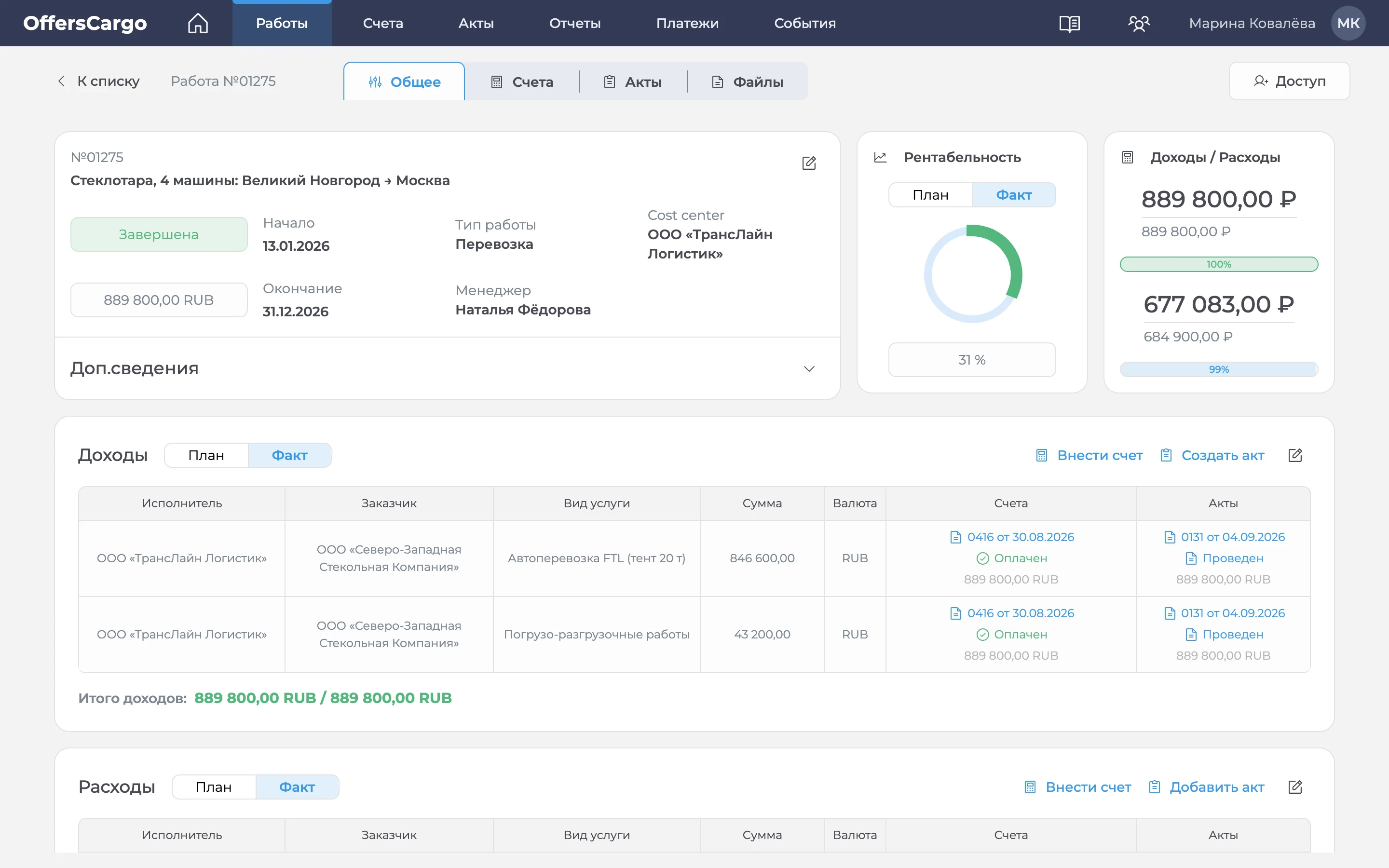The image size is (1389, 868).
Task: Go to the home page icon
Action: (198, 23)
